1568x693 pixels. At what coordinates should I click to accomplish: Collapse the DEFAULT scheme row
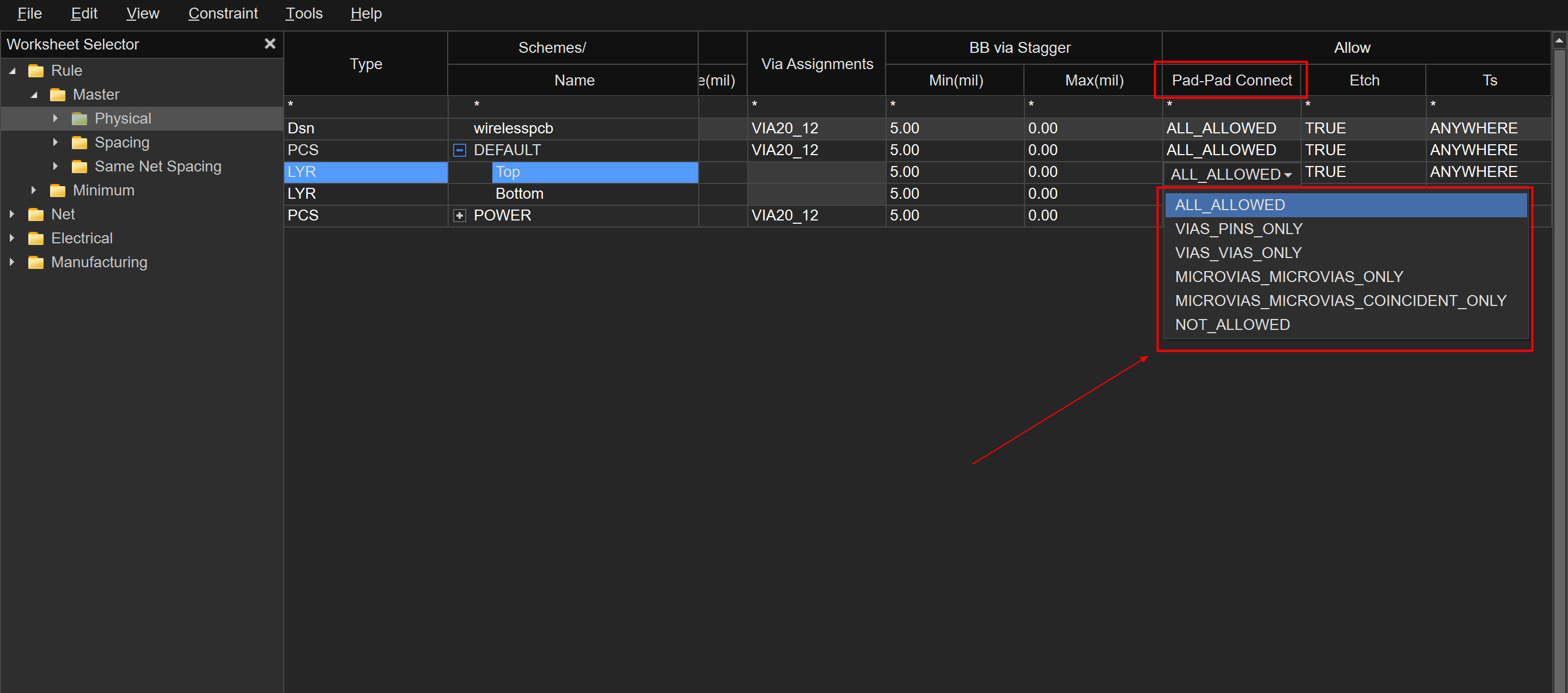(460, 150)
